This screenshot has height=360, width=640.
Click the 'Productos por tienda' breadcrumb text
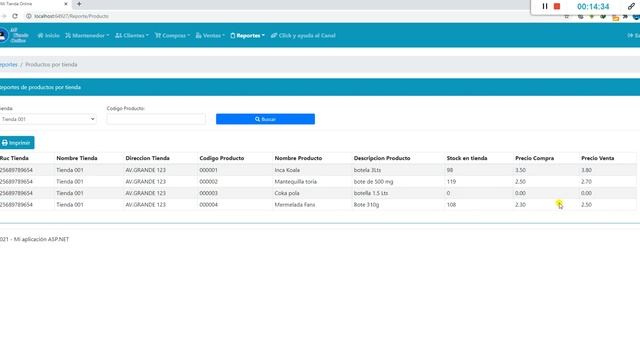pos(51,64)
